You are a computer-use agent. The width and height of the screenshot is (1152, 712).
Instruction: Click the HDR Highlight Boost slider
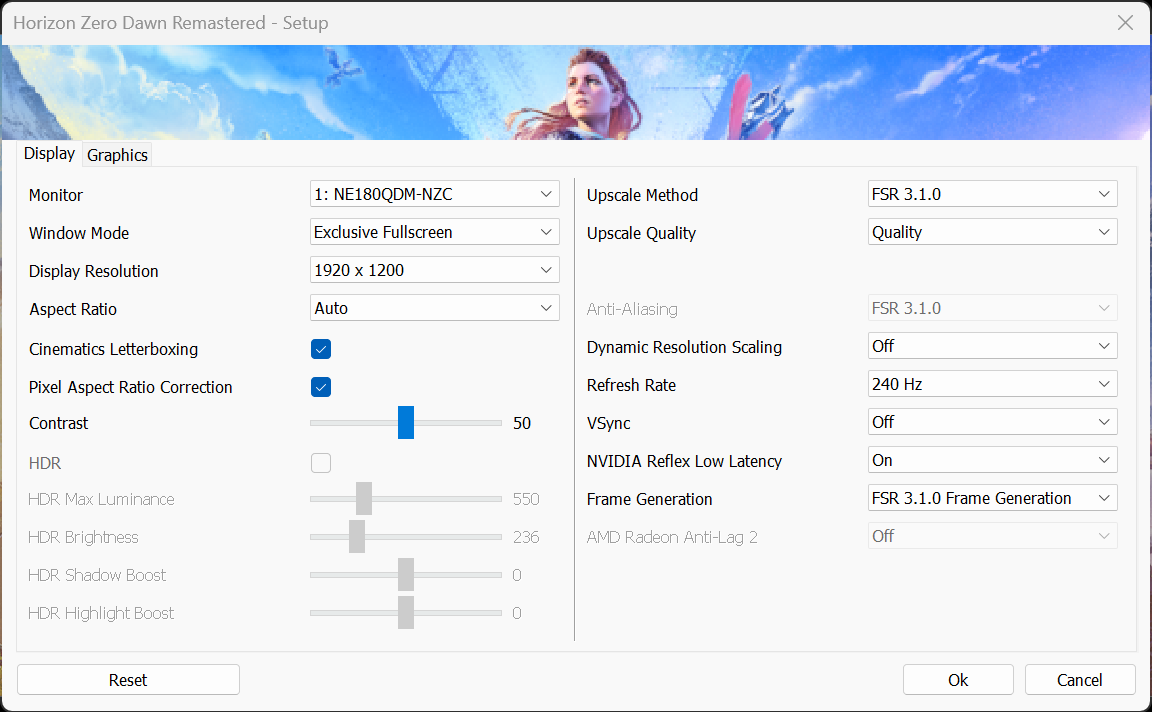[406, 613]
